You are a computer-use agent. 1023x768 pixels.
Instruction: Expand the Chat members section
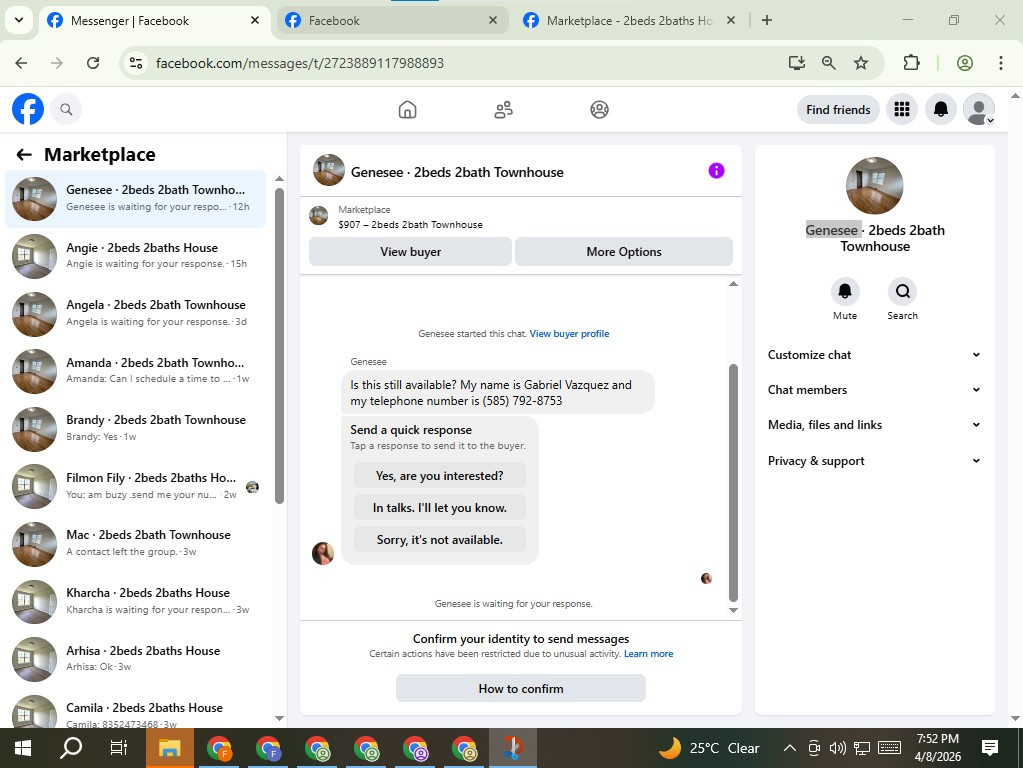coord(874,390)
